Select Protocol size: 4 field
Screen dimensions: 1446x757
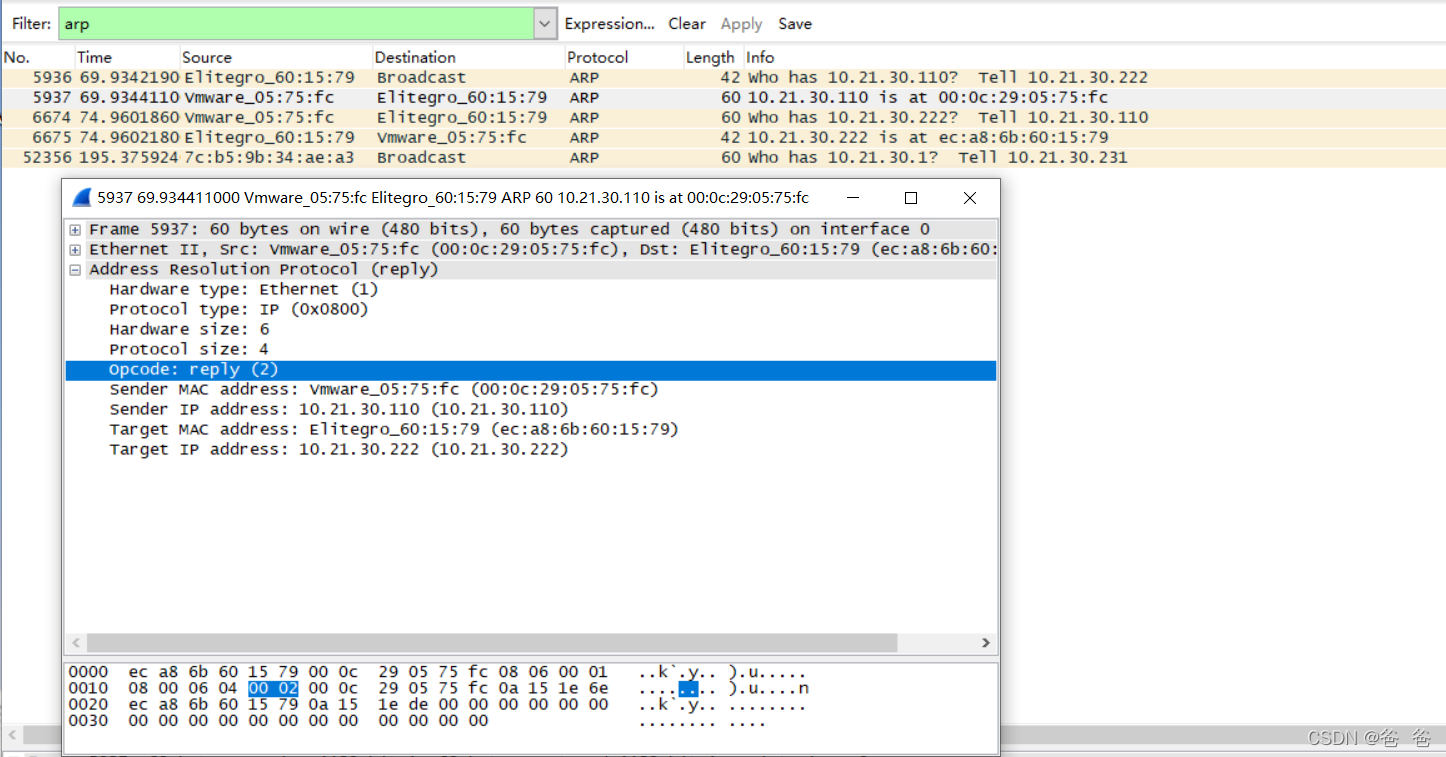(x=189, y=349)
